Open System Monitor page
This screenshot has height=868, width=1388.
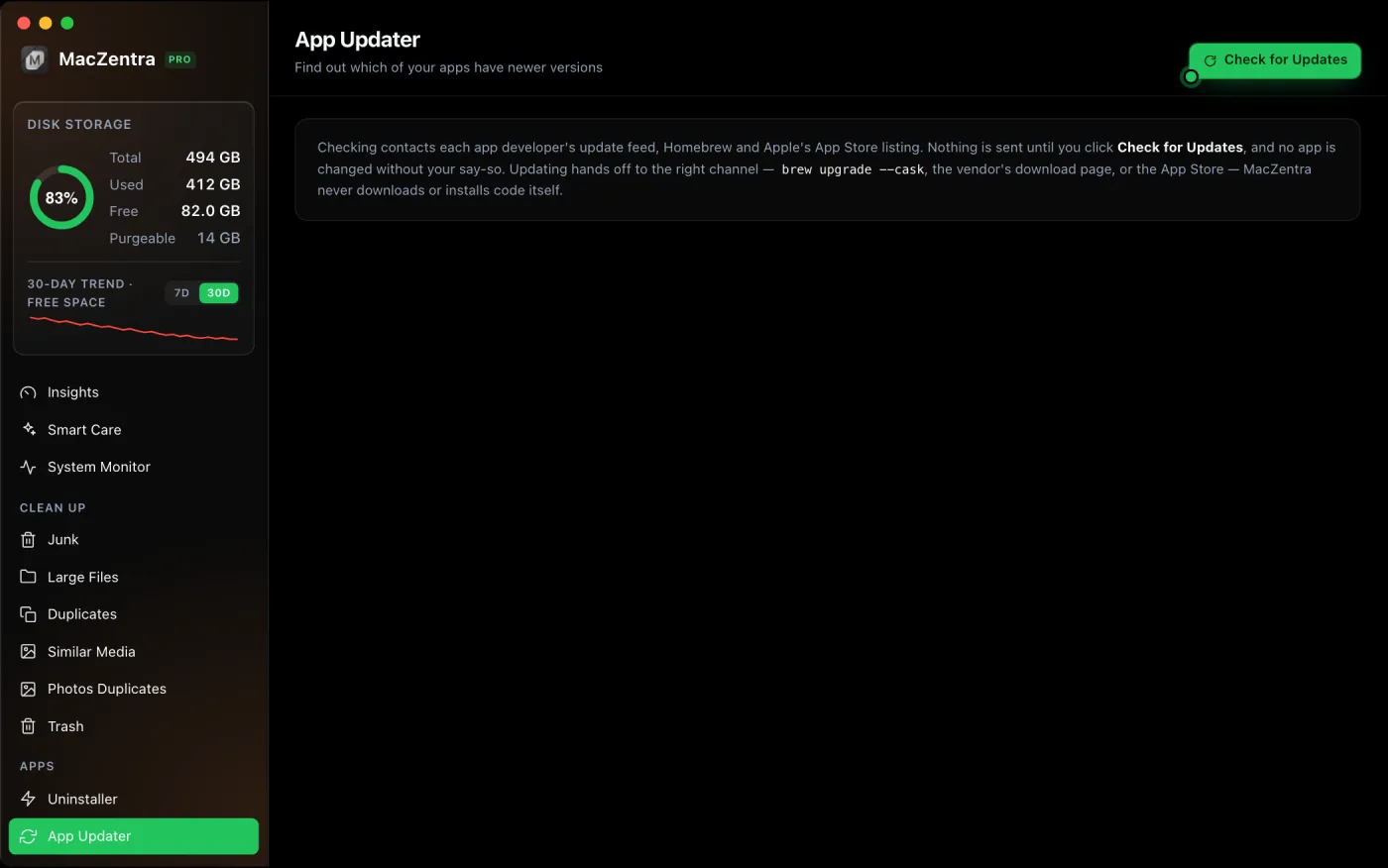coord(134,467)
